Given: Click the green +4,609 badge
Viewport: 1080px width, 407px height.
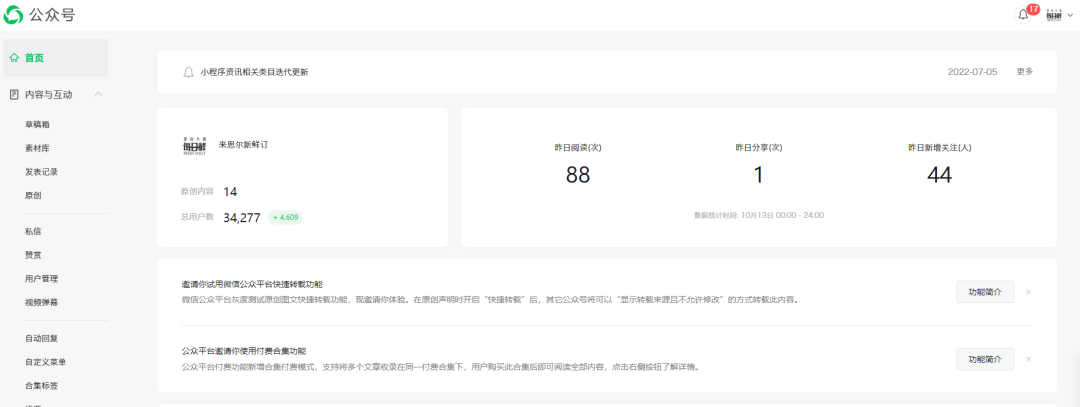Looking at the screenshot, I should (285, 218).
